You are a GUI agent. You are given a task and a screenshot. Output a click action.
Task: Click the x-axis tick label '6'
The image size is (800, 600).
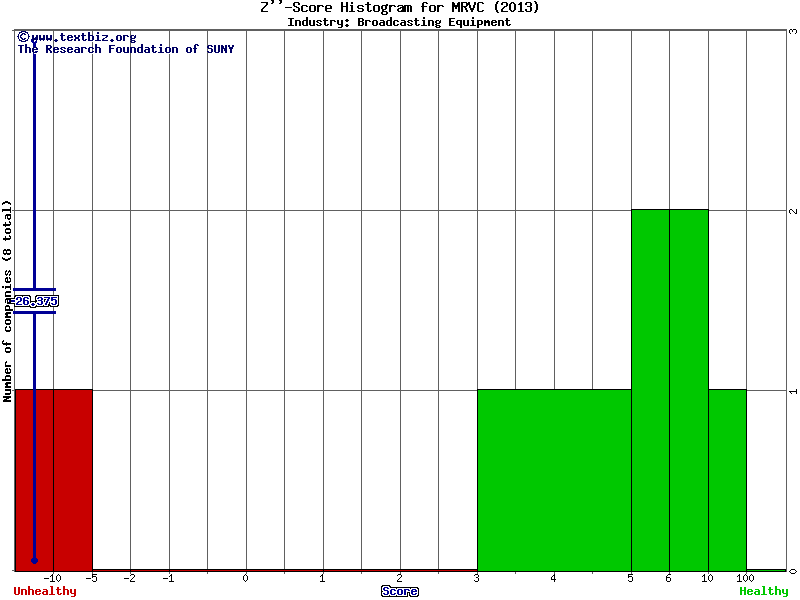point(669,578)
